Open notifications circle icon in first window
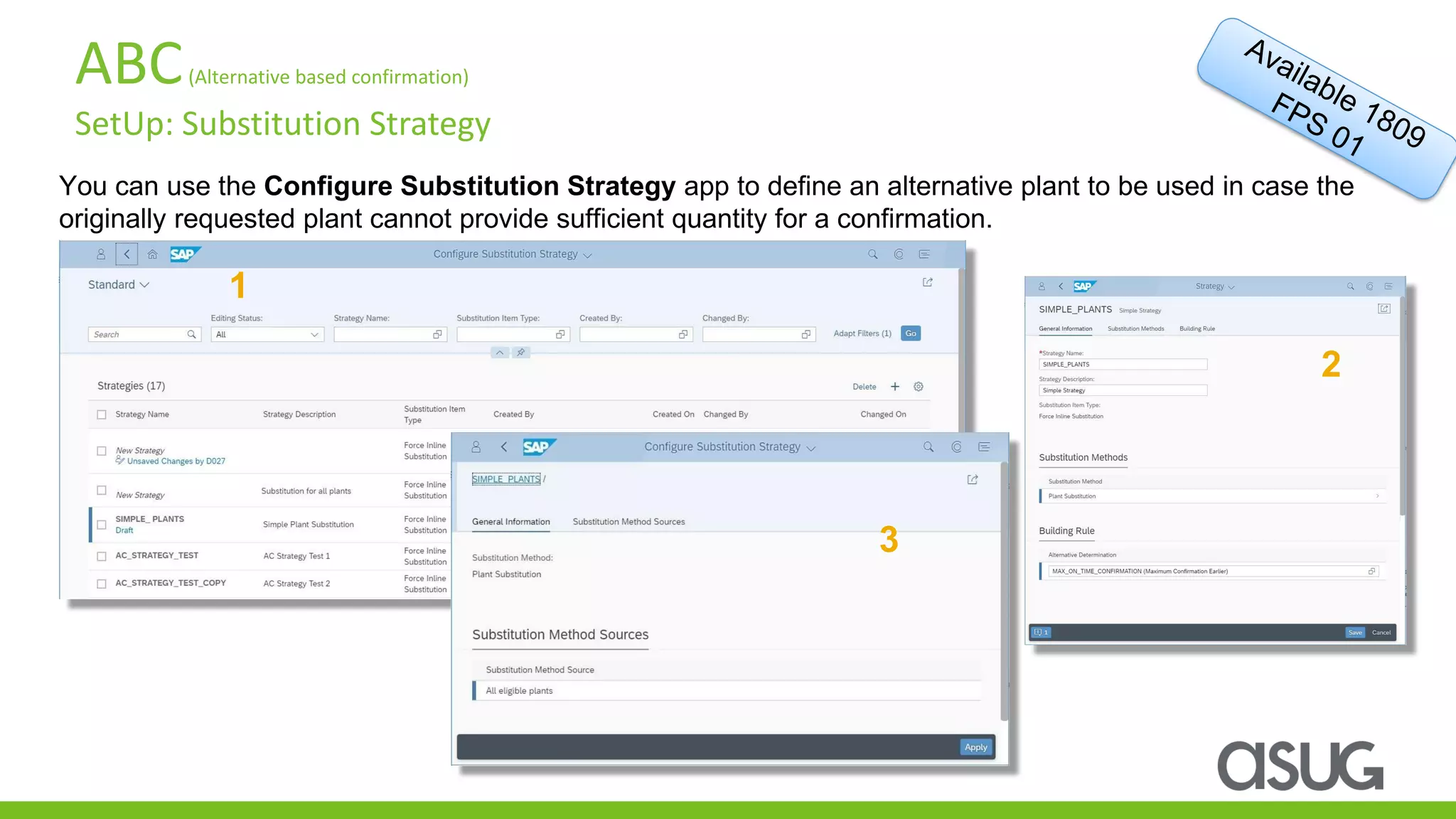This screenshot has height=819, width=1456. point(899,254)
